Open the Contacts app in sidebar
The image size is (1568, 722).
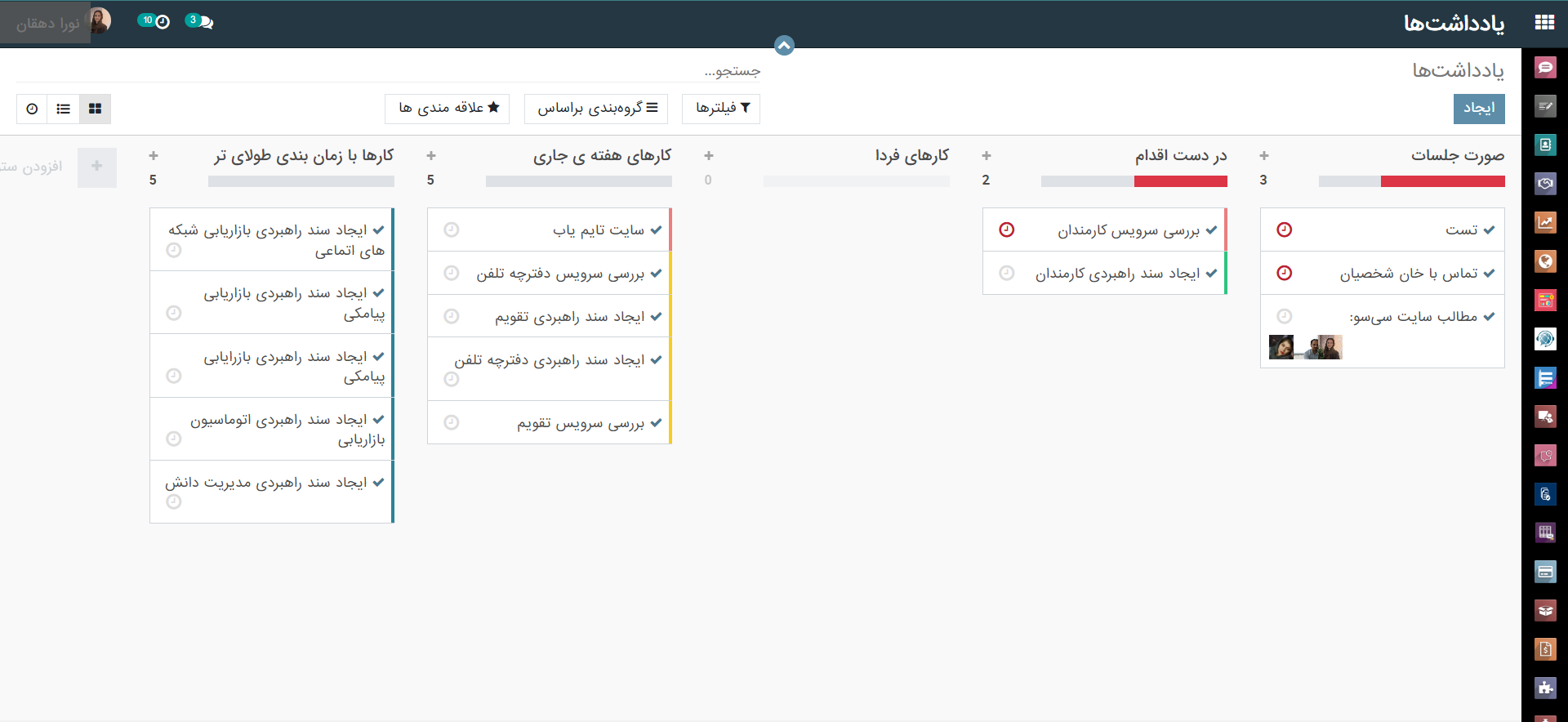click(x=1544, y=145)
